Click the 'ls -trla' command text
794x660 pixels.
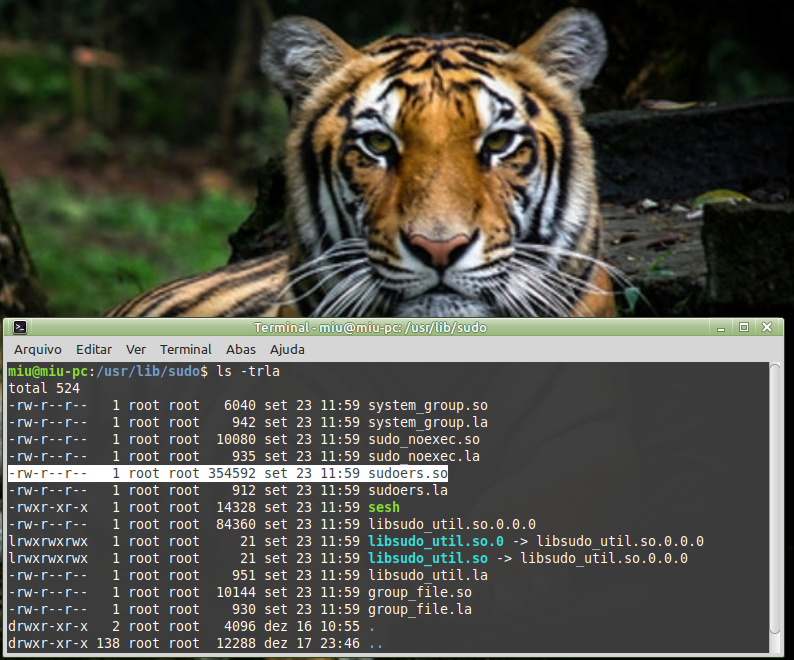(x=248, y=371)
